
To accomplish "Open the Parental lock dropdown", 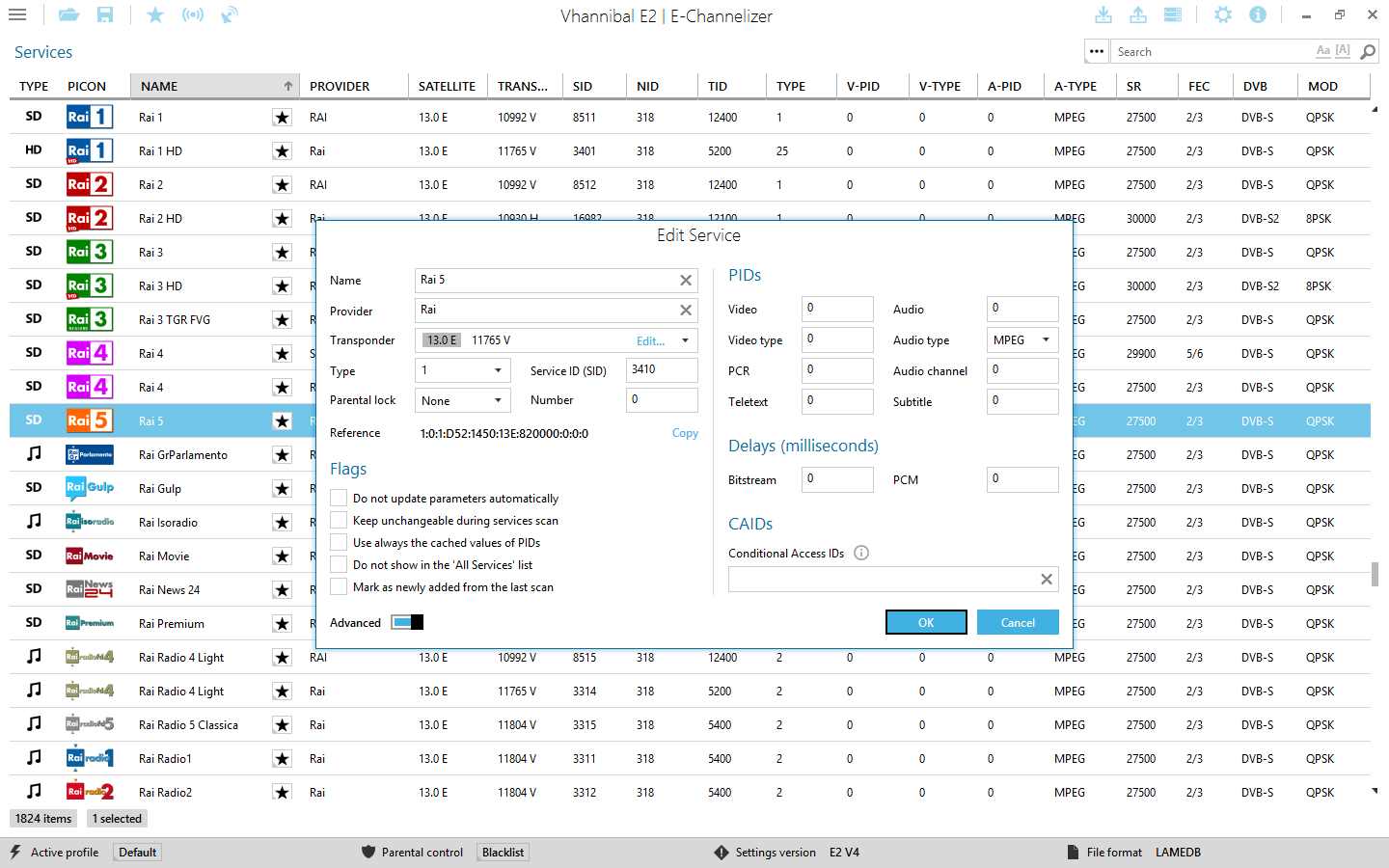I will (462, 400).
